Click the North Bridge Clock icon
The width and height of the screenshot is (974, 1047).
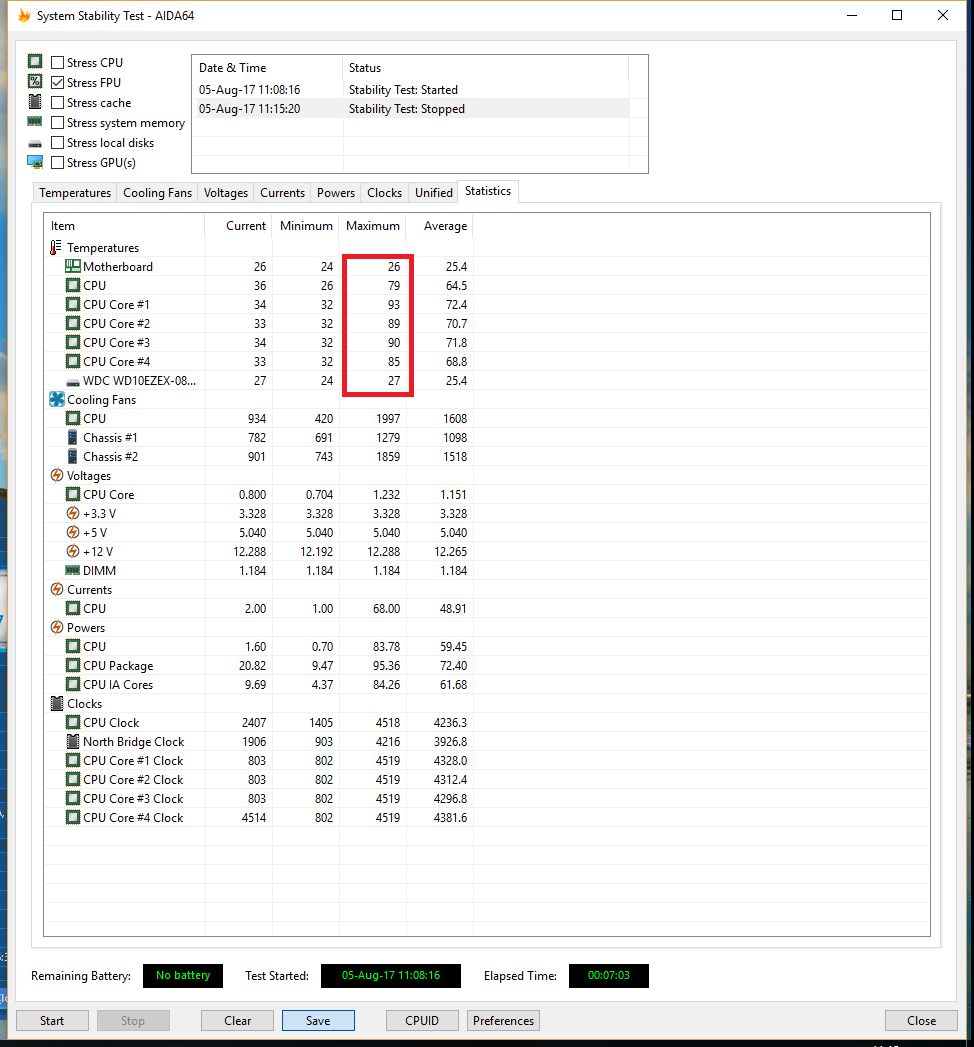click(x=72, y=742)
